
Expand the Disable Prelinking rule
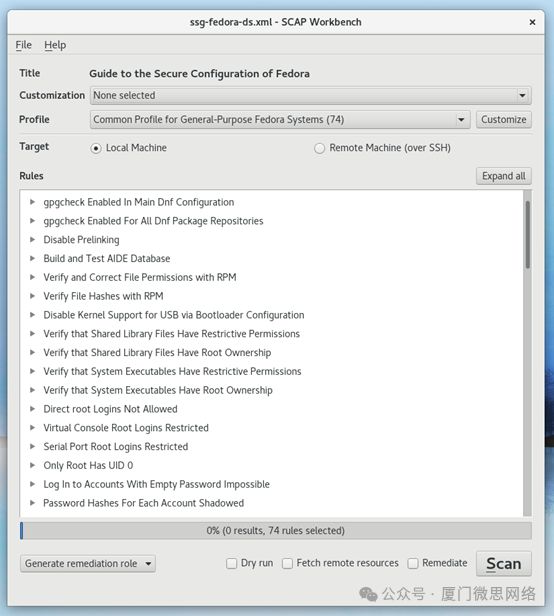(33, 240)
